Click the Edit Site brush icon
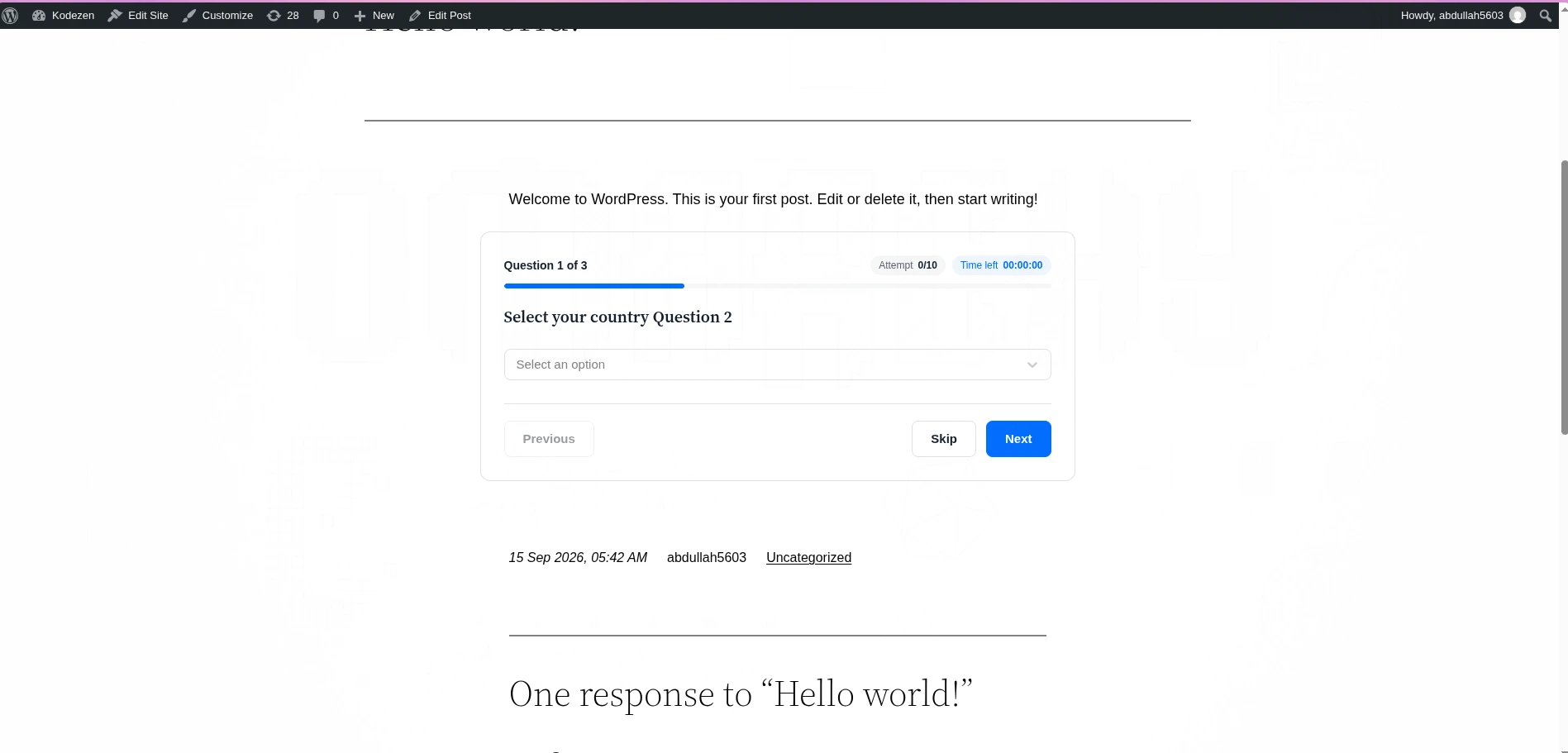 115,16
